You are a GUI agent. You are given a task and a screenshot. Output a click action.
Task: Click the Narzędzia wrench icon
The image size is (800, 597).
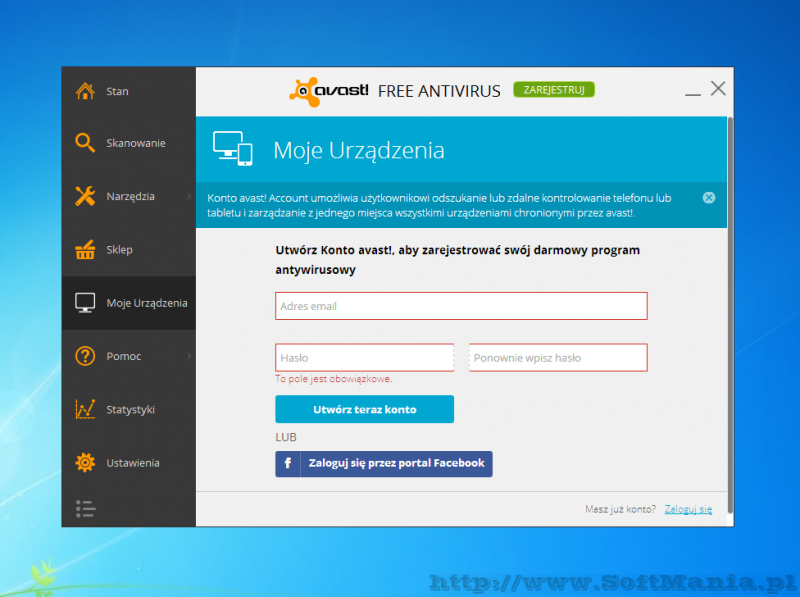(85, 196)
